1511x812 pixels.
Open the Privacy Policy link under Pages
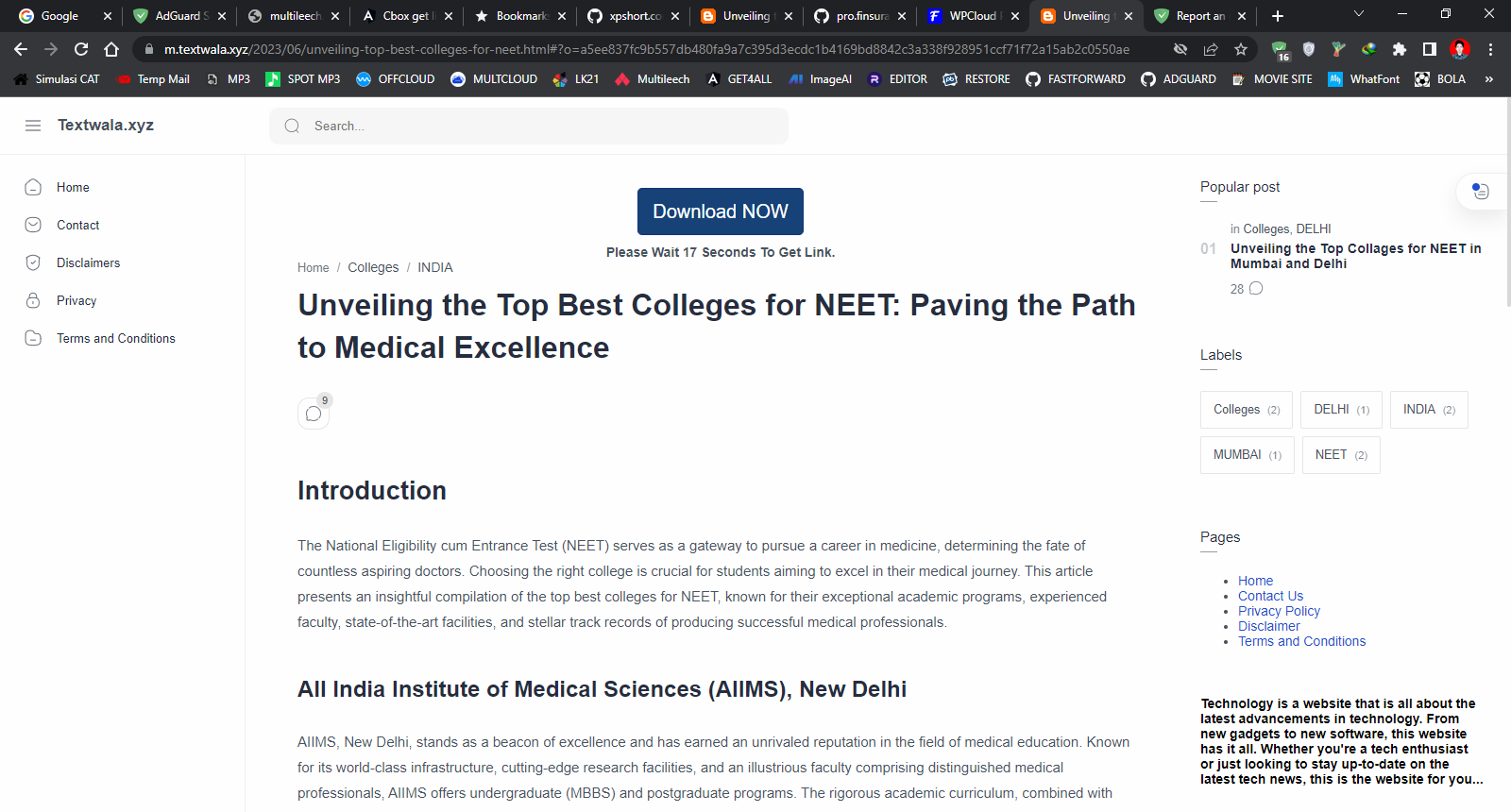1279,611
